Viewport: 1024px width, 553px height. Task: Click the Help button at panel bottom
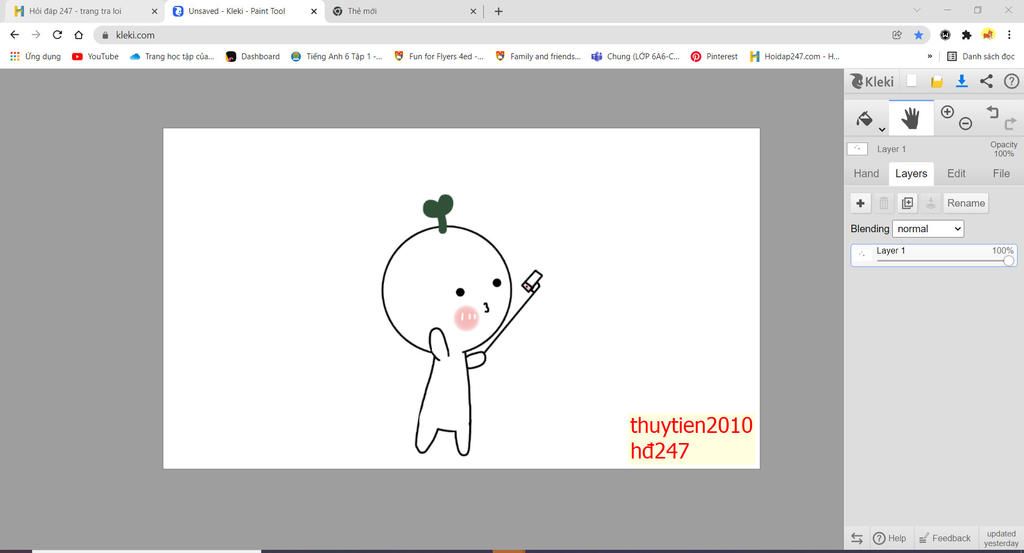tap(889, 538)
